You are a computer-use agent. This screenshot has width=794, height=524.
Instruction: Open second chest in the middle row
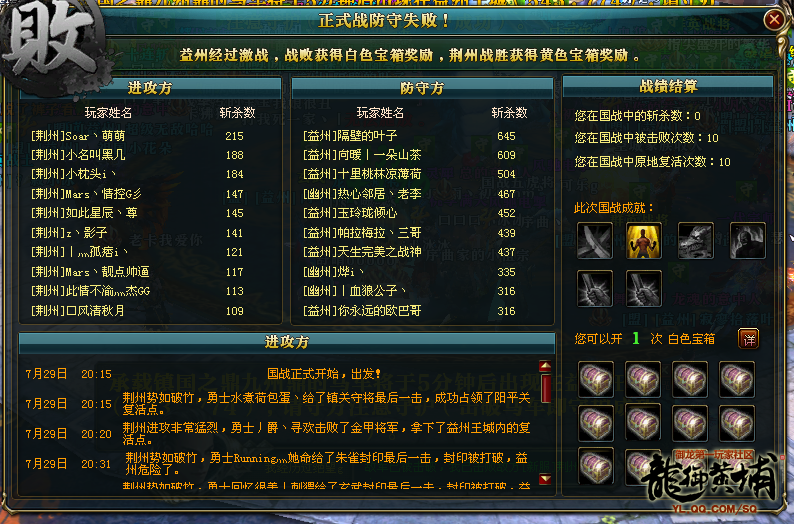click(643, 423)
